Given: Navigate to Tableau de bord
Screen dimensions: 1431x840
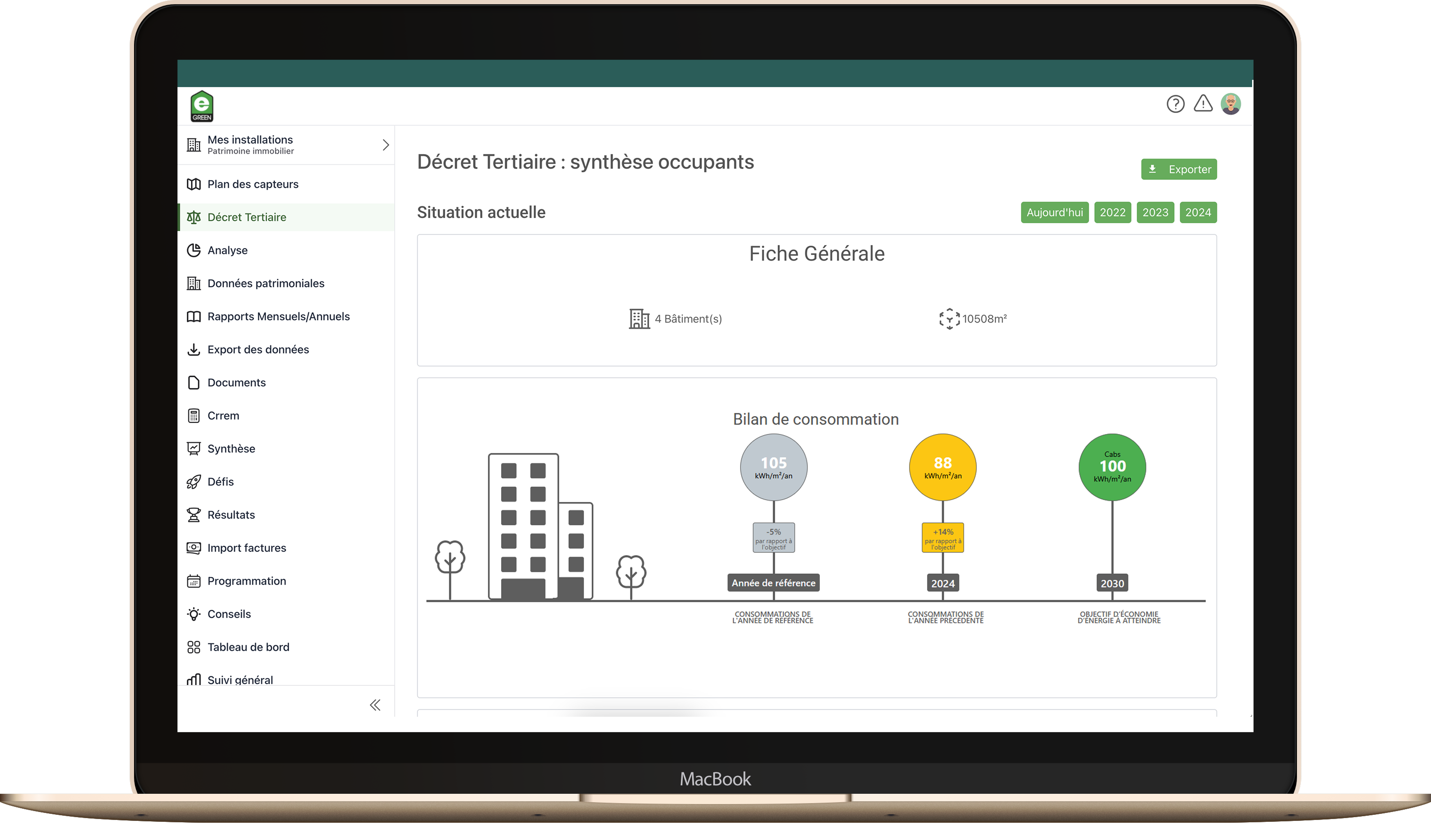Looking at the screenshot, I should pos(248,647).
